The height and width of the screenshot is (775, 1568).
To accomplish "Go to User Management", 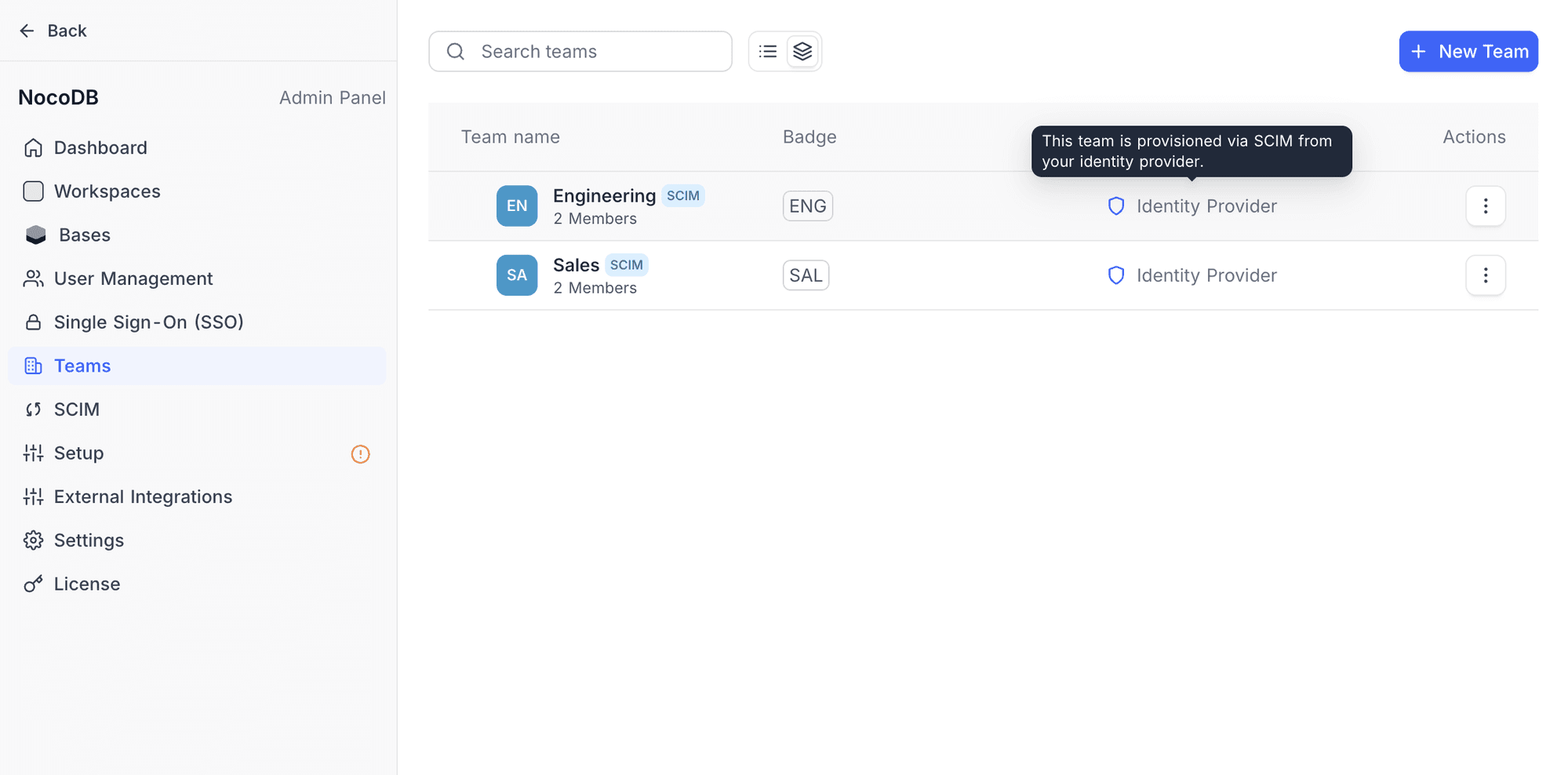I will coord(133,278).
